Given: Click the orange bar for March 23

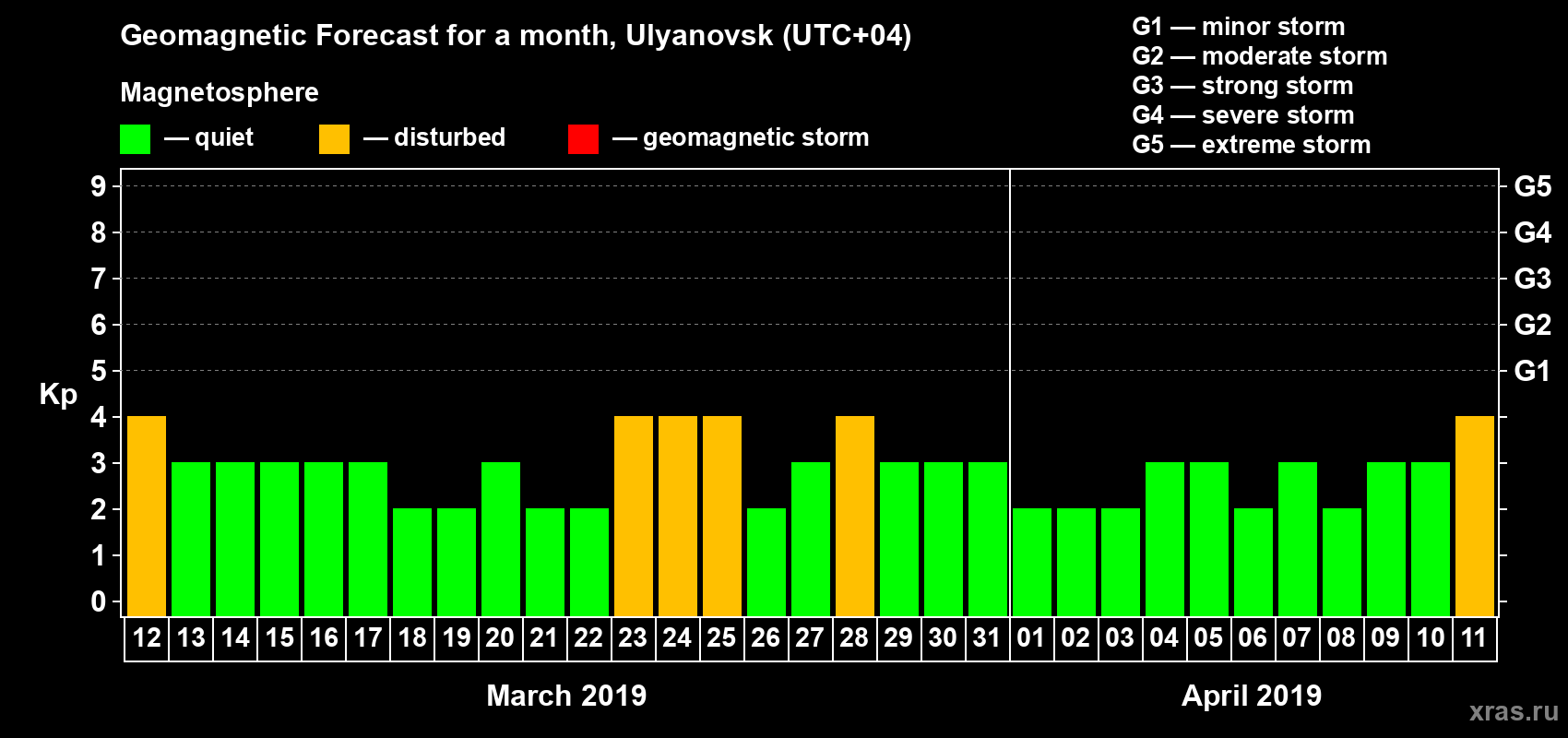Looking at the screenshot, I should 634,517.
